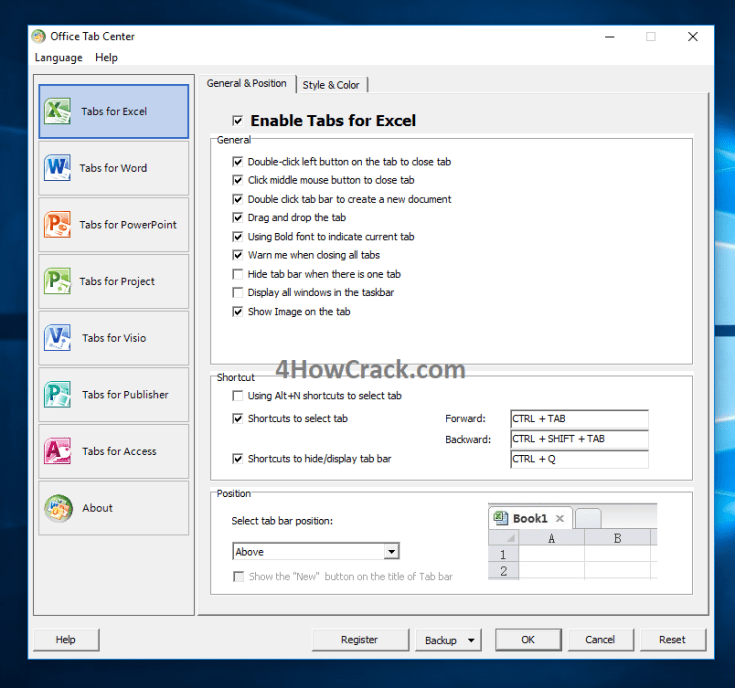Click the Reset button
Screen dimensions: 735x688
(x=672, y=640)
